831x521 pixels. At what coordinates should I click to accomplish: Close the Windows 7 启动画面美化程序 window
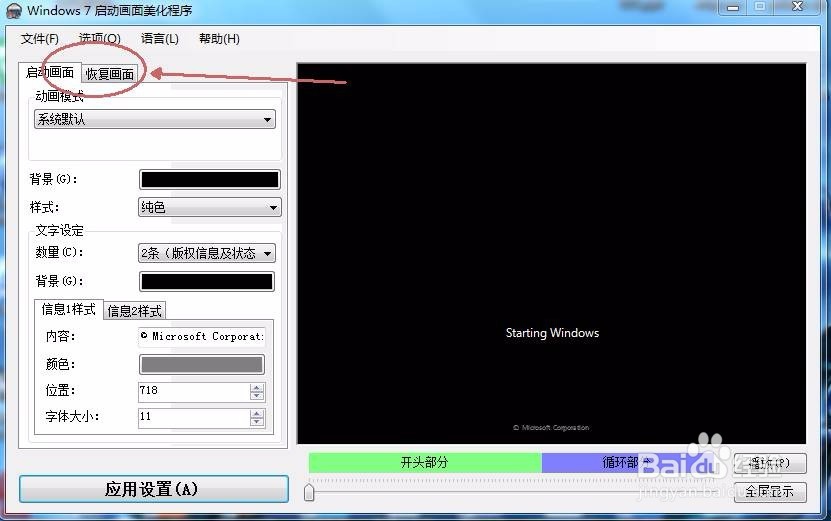[797, 7]
